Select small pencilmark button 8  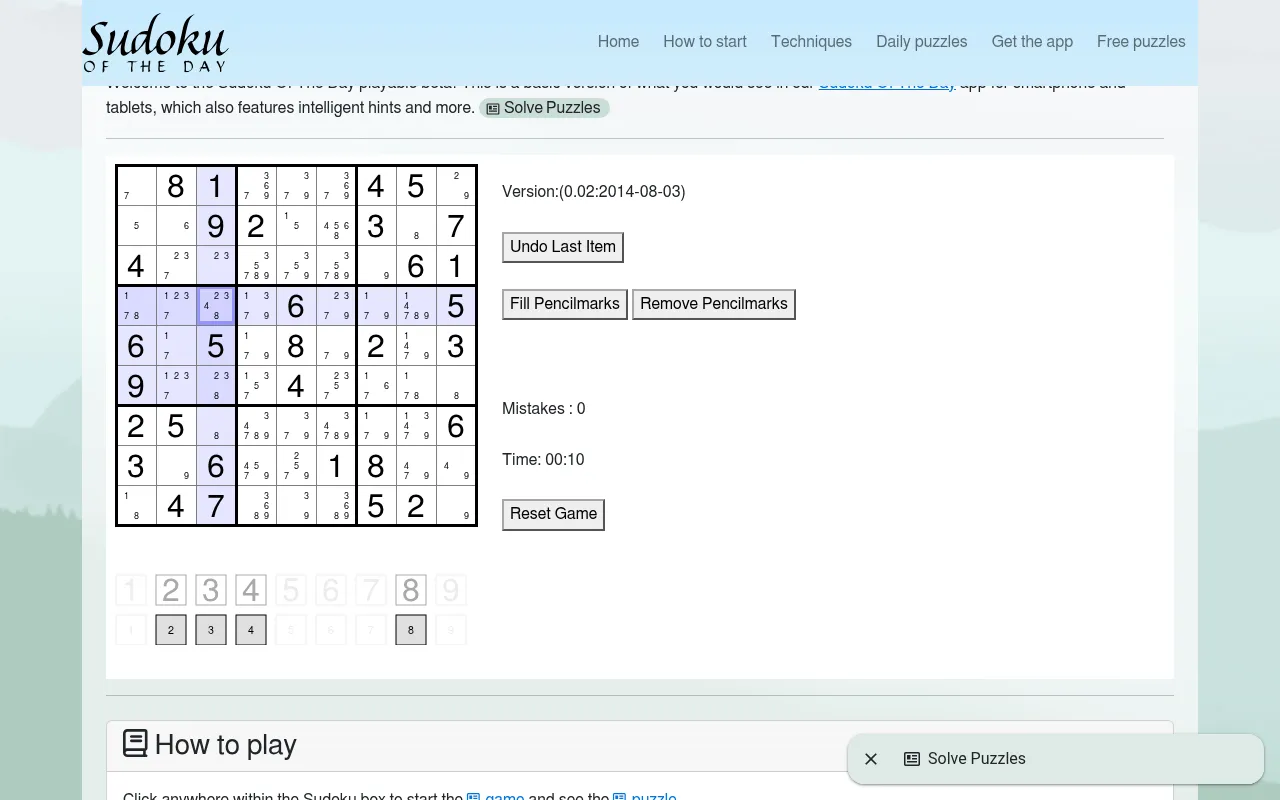[411, 630]
